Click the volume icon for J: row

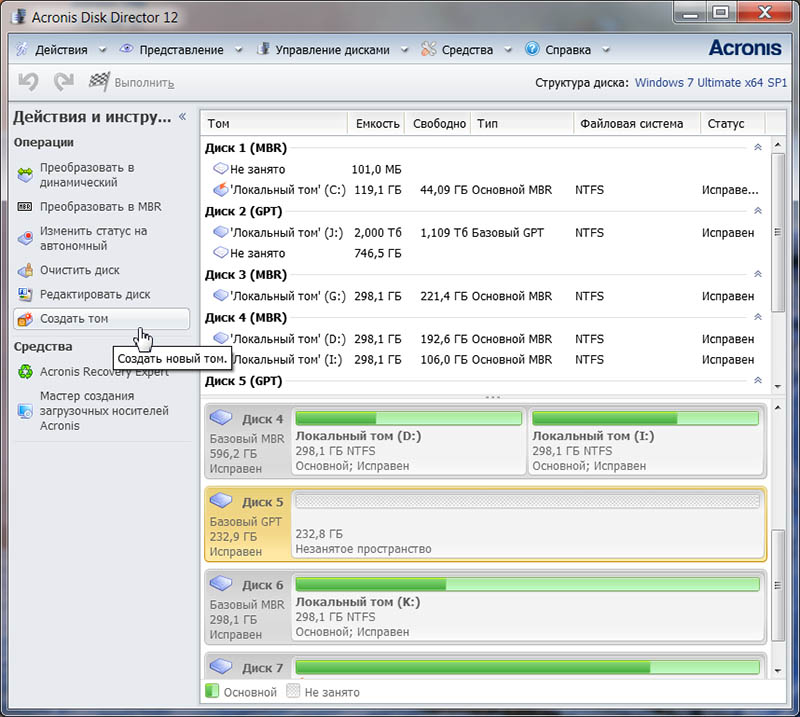point(220,232)
